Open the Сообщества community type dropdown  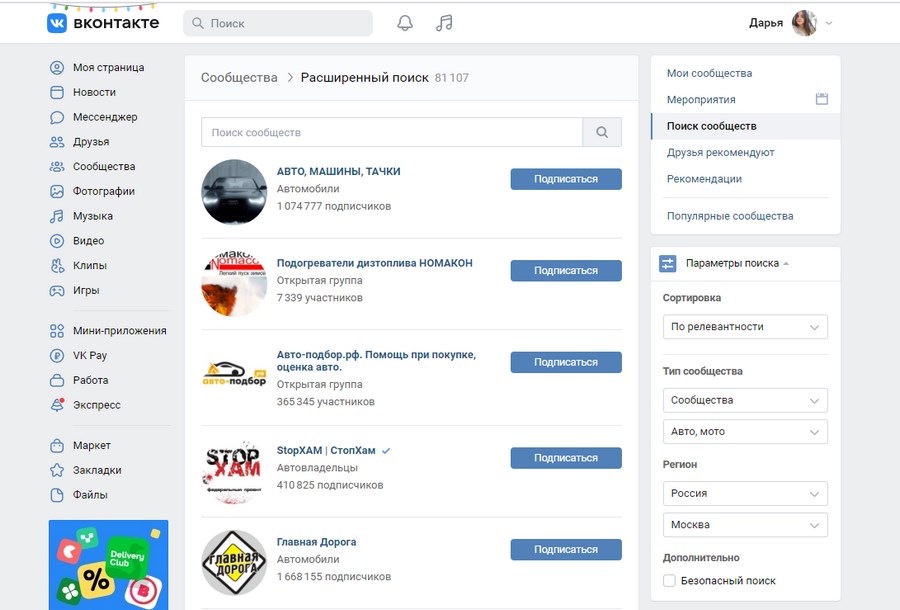[745, 401]
